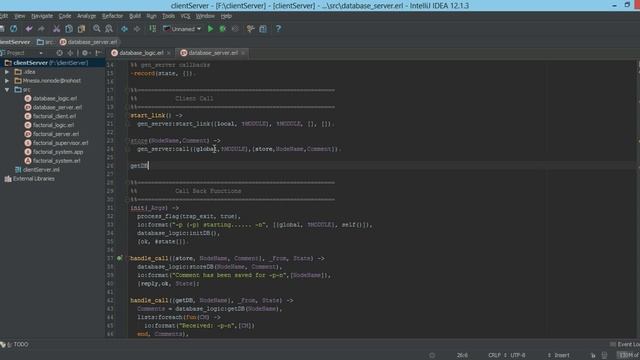Open the Build menu
Screen dimensions: 640x360
point(135,16)
